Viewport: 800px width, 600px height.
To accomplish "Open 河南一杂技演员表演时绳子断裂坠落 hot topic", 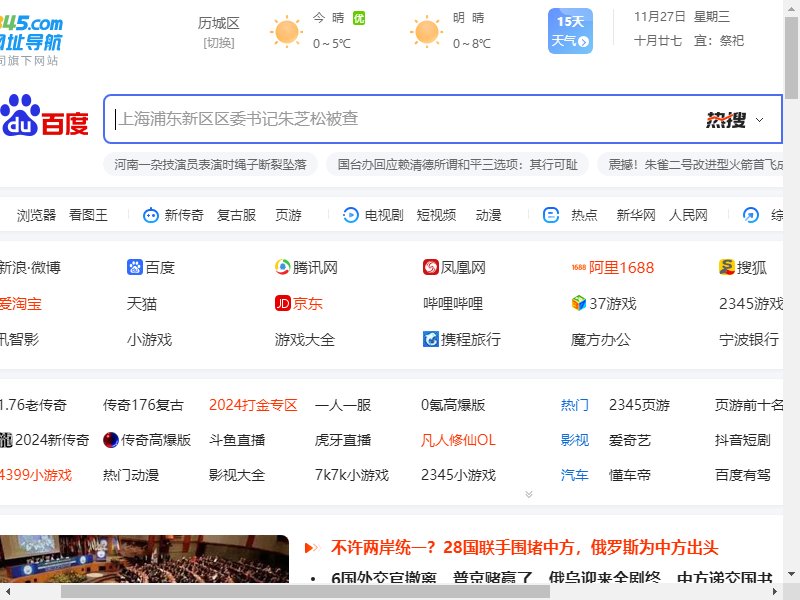I will [210, 164].
